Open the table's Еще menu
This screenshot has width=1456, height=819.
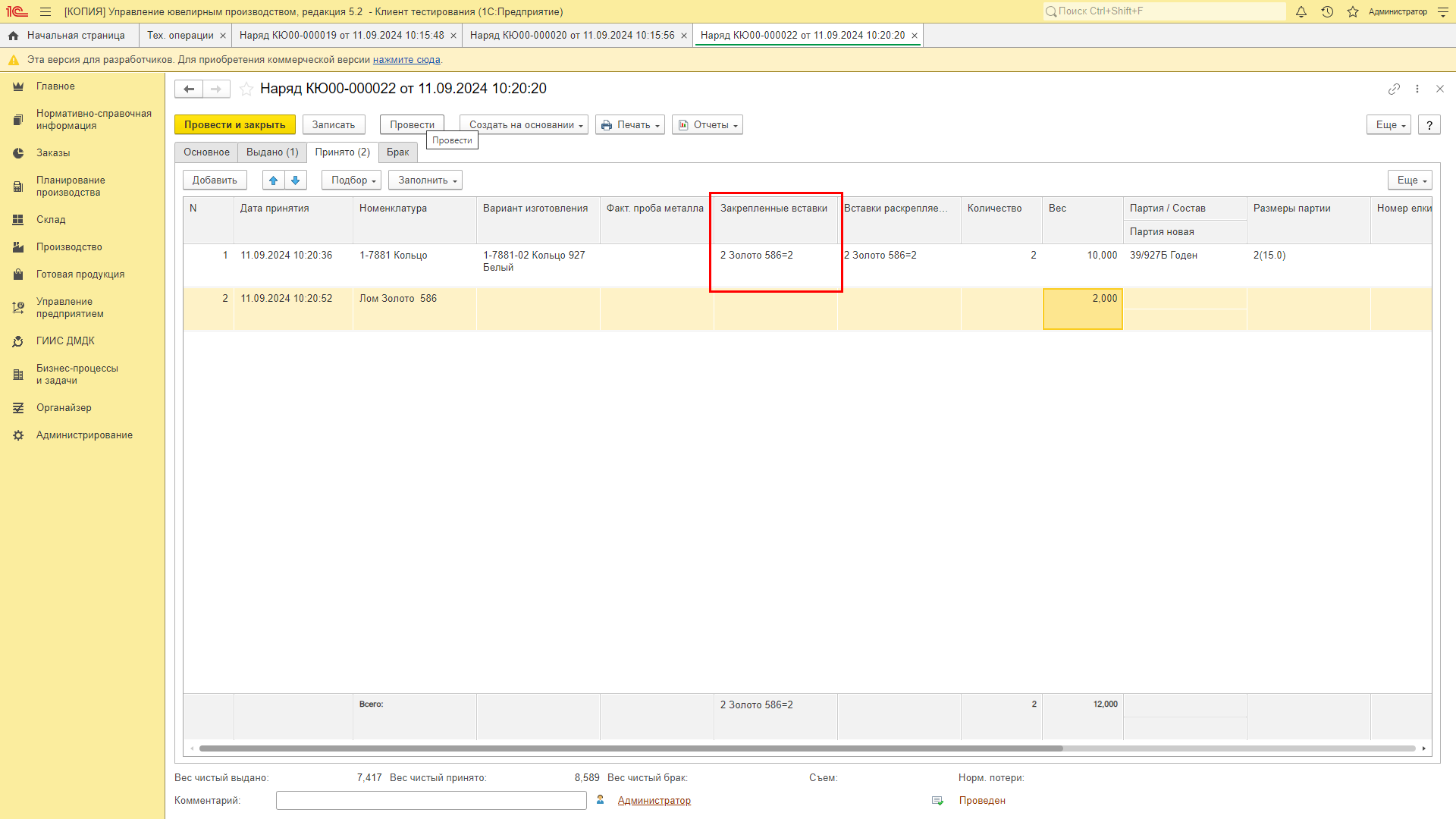(1410, 180)
